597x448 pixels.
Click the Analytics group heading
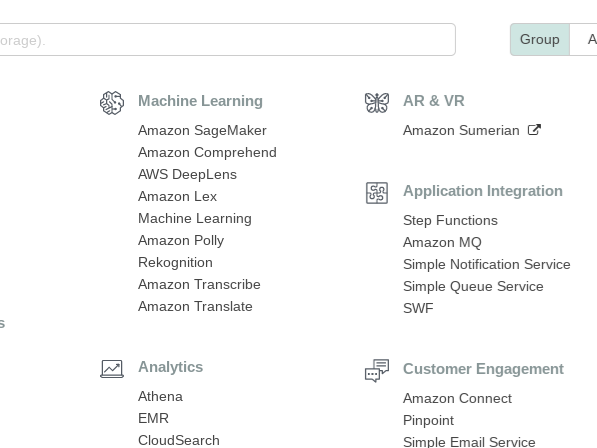(171, 367)
